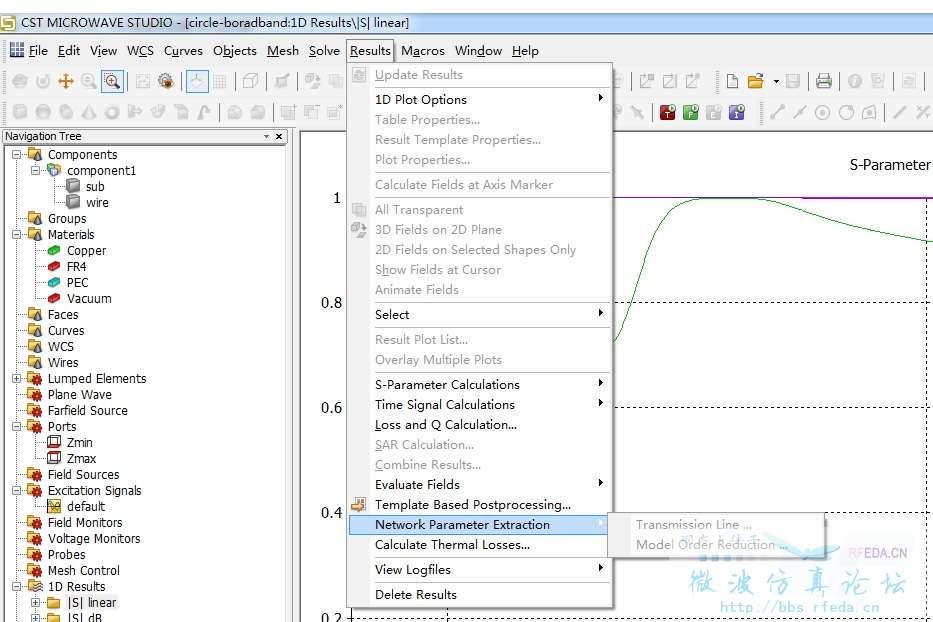Choose Calculate Thermal Losses

click(479, 545)
